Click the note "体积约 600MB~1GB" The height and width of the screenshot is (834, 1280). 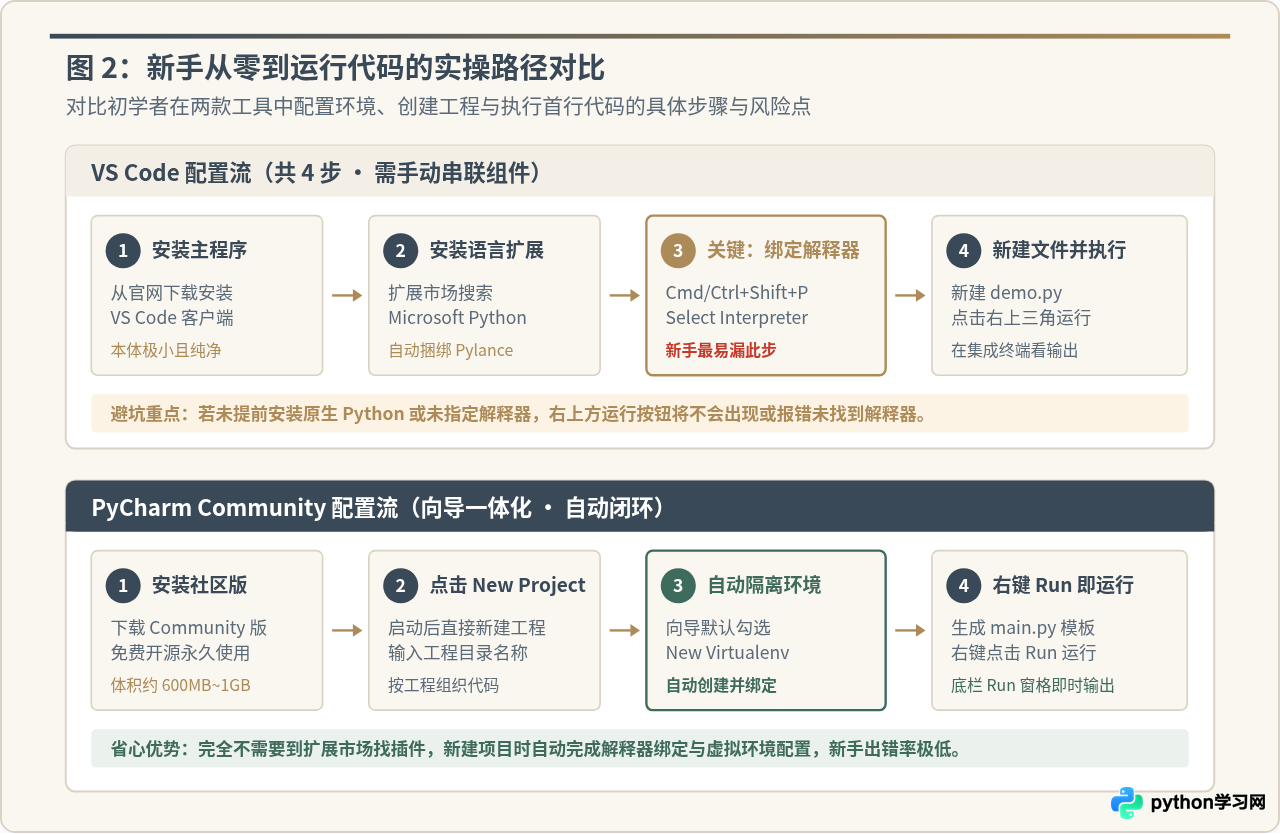180,685
